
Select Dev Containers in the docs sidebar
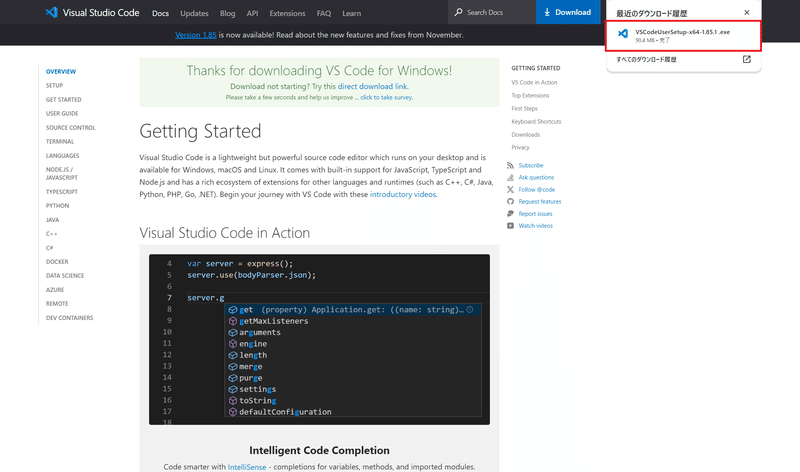[70, 318]
